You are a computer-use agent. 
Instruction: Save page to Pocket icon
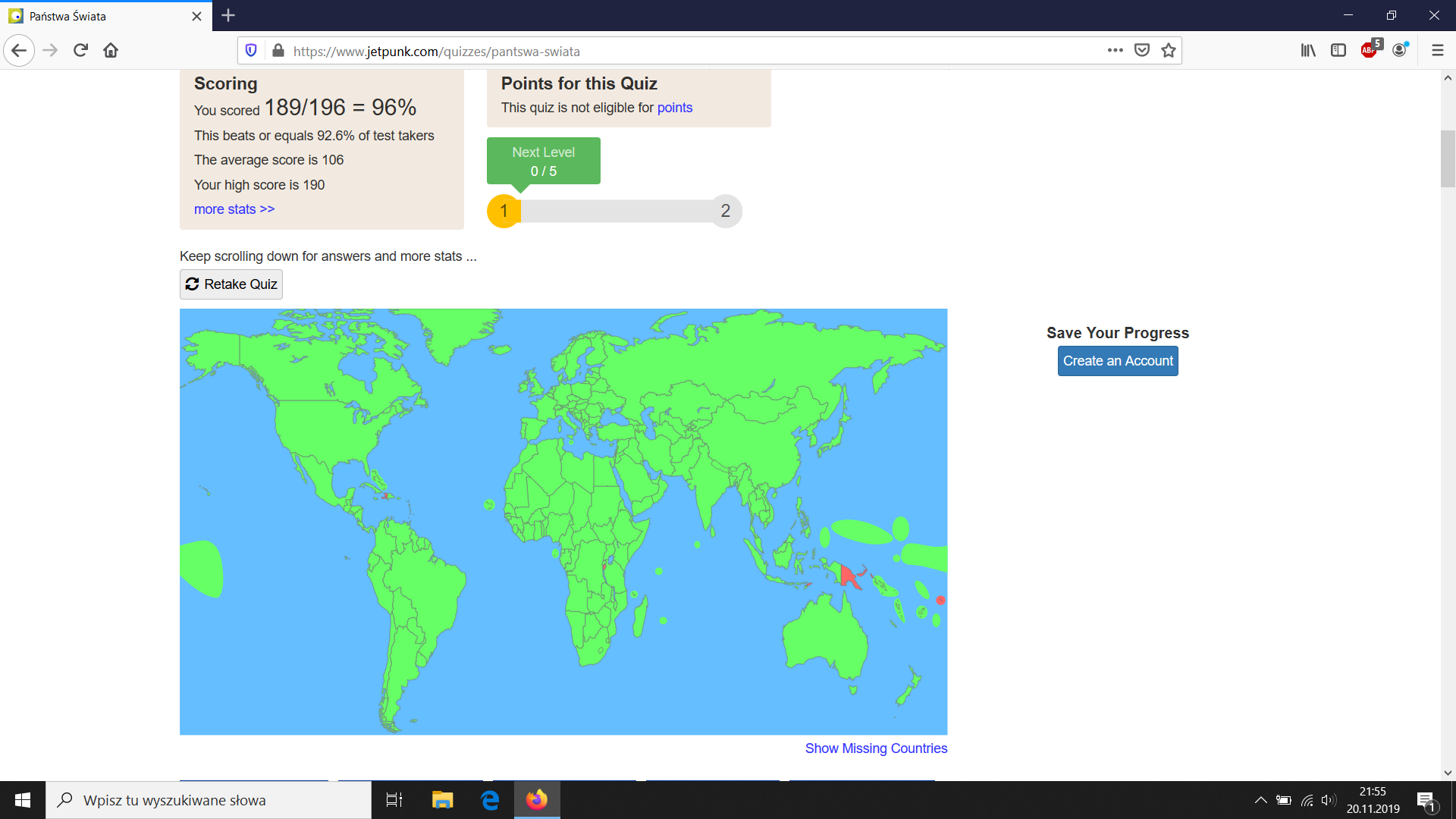coord(1141,51)
